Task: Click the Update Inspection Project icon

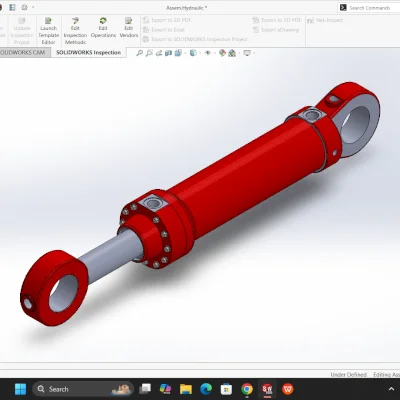Action: coord(22,21)
